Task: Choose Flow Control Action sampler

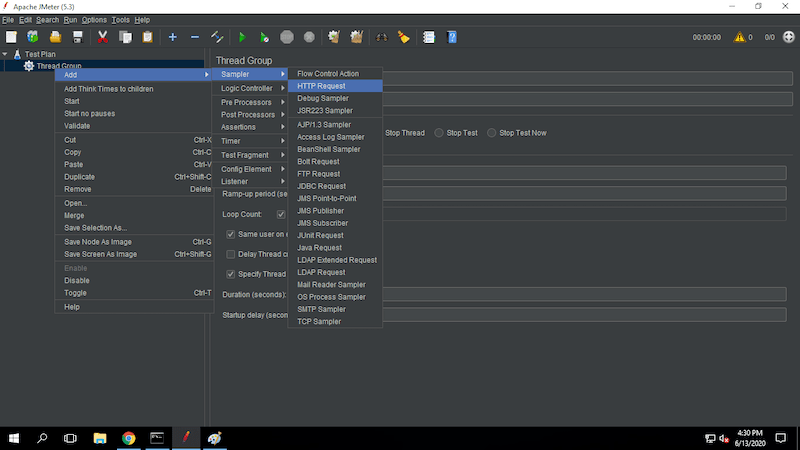Action: [x=335, y=73]
